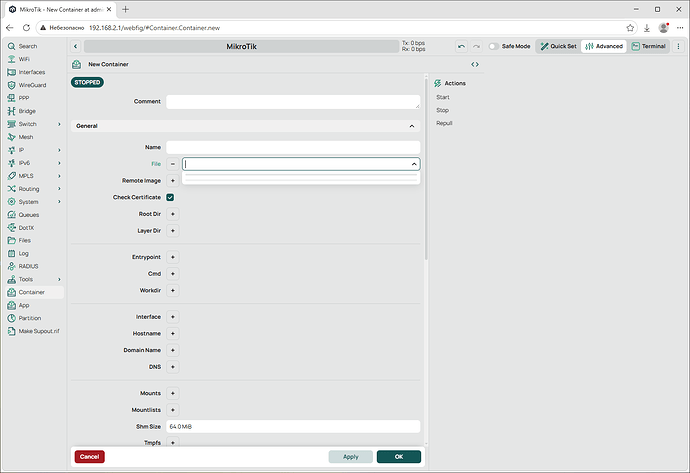Add a Workdir value

(x=172, y=290)
